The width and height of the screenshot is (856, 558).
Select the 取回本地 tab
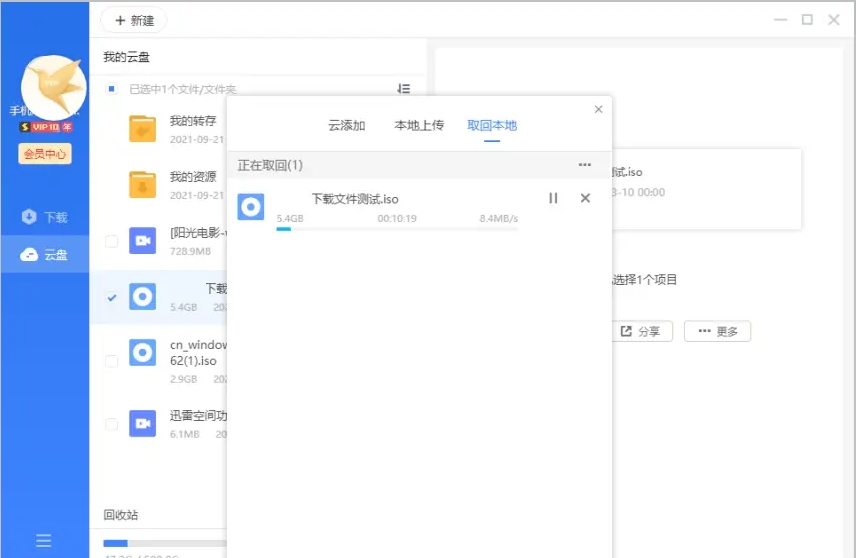[492, 126]
